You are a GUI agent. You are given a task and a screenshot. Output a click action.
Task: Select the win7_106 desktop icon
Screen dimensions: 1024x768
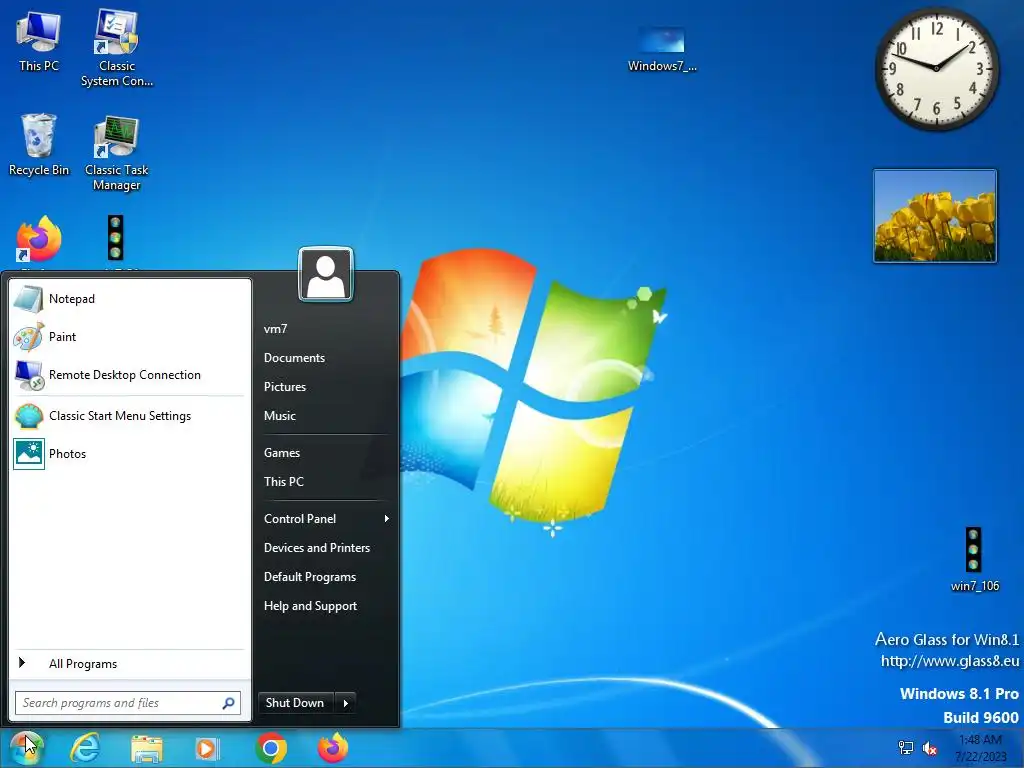click(974, 560)
